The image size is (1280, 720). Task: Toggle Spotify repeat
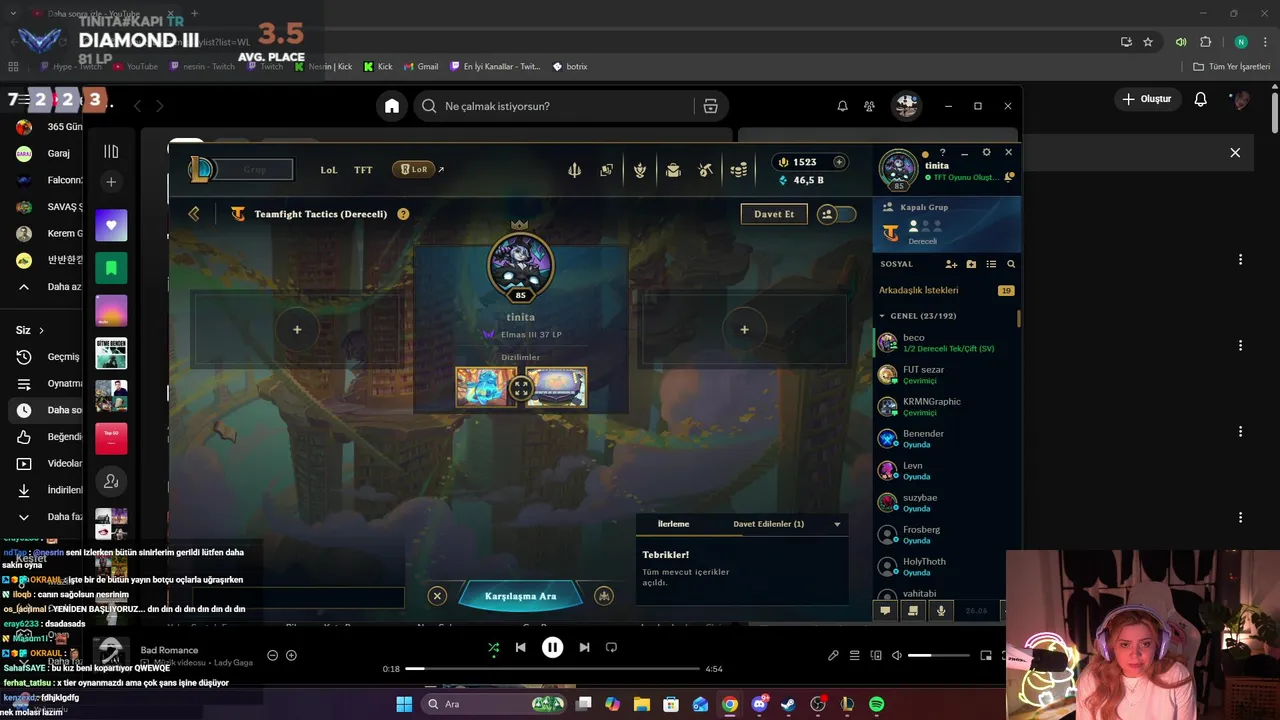coord(611,647)
